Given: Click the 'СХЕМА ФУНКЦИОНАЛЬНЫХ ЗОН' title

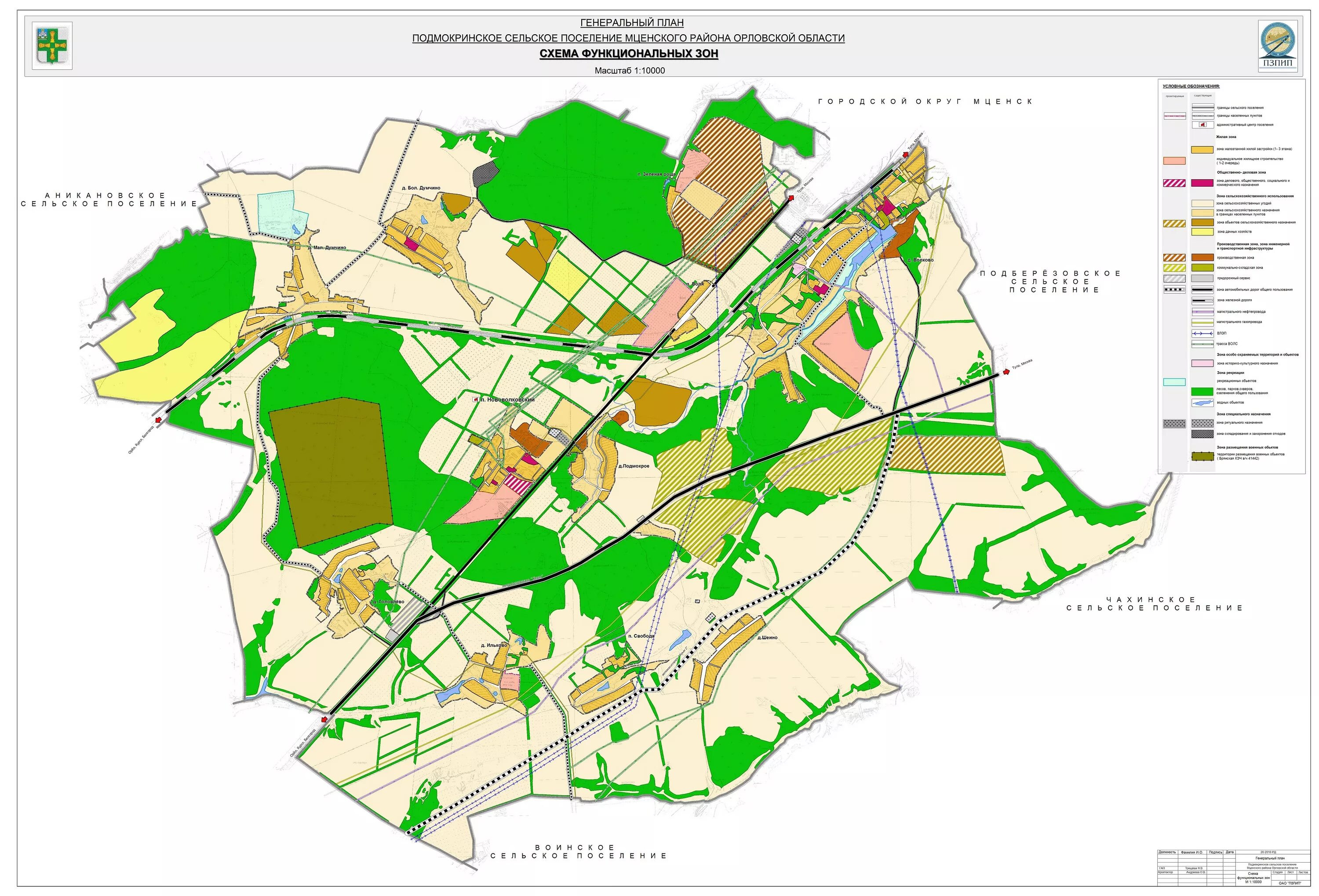Looking at the screenshot, I should point(628,54).
